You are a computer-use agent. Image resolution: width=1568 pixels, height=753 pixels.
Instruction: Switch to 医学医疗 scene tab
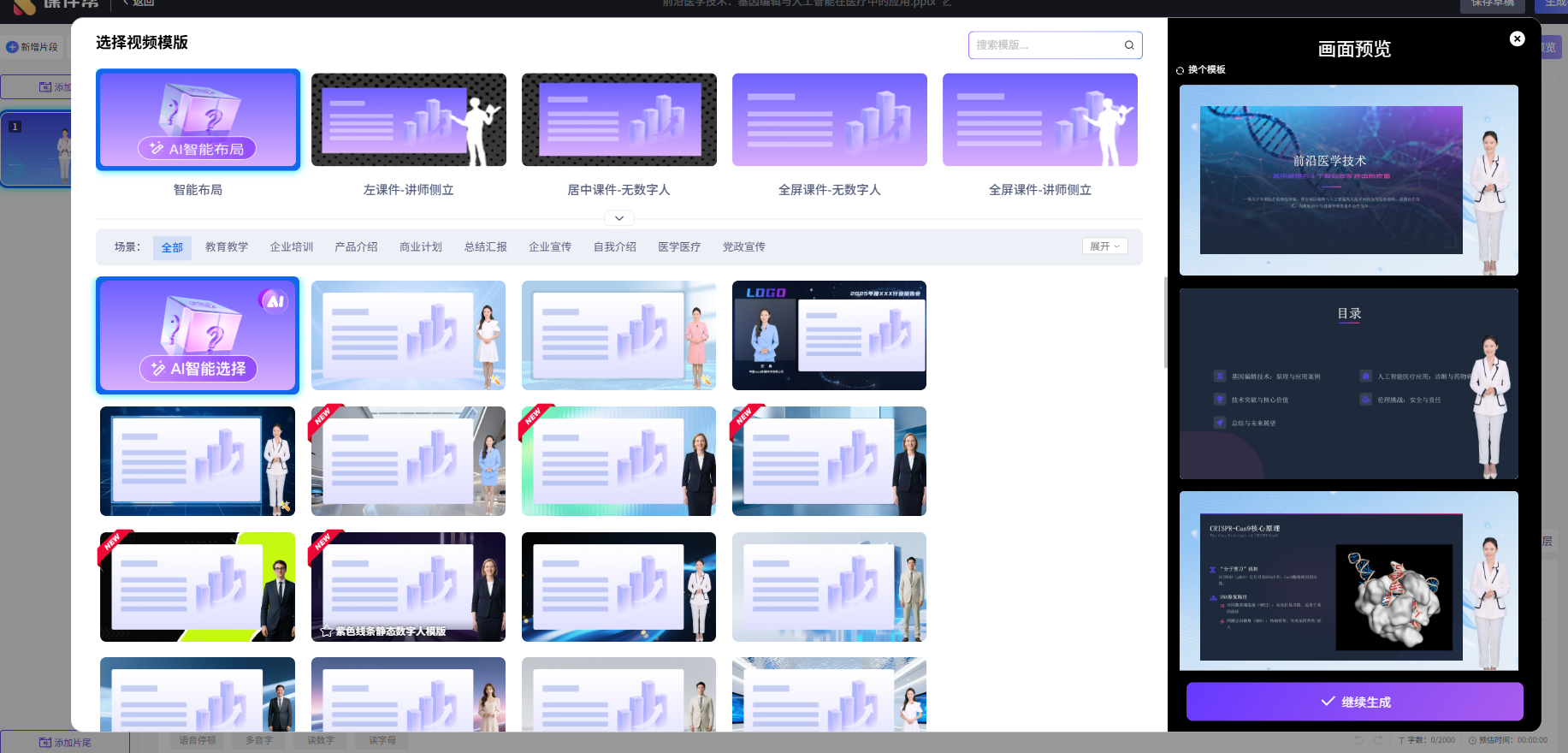[x=678, y=247]
